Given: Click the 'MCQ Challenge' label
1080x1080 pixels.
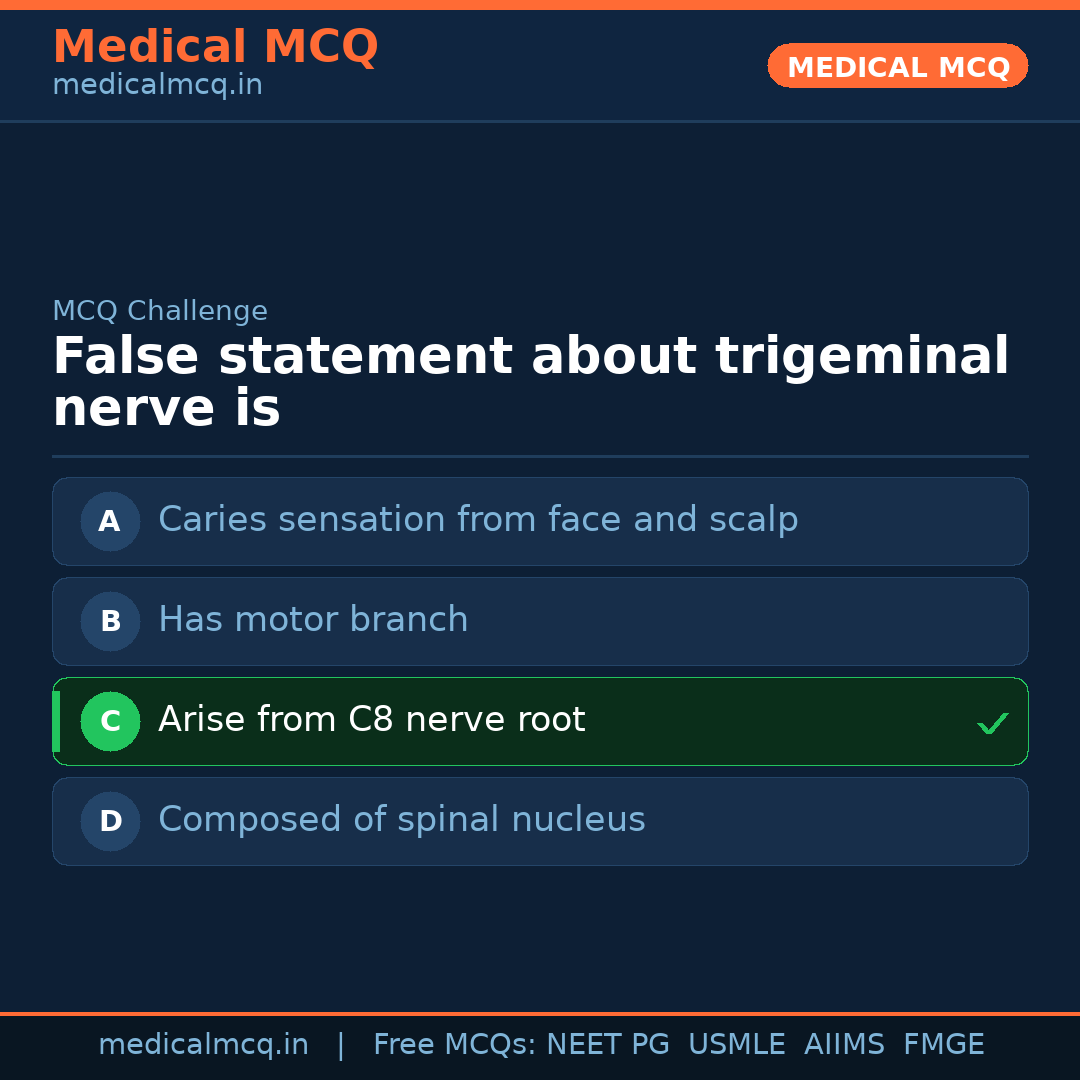Looking at the screenshot, I should (x=160, y=311).
